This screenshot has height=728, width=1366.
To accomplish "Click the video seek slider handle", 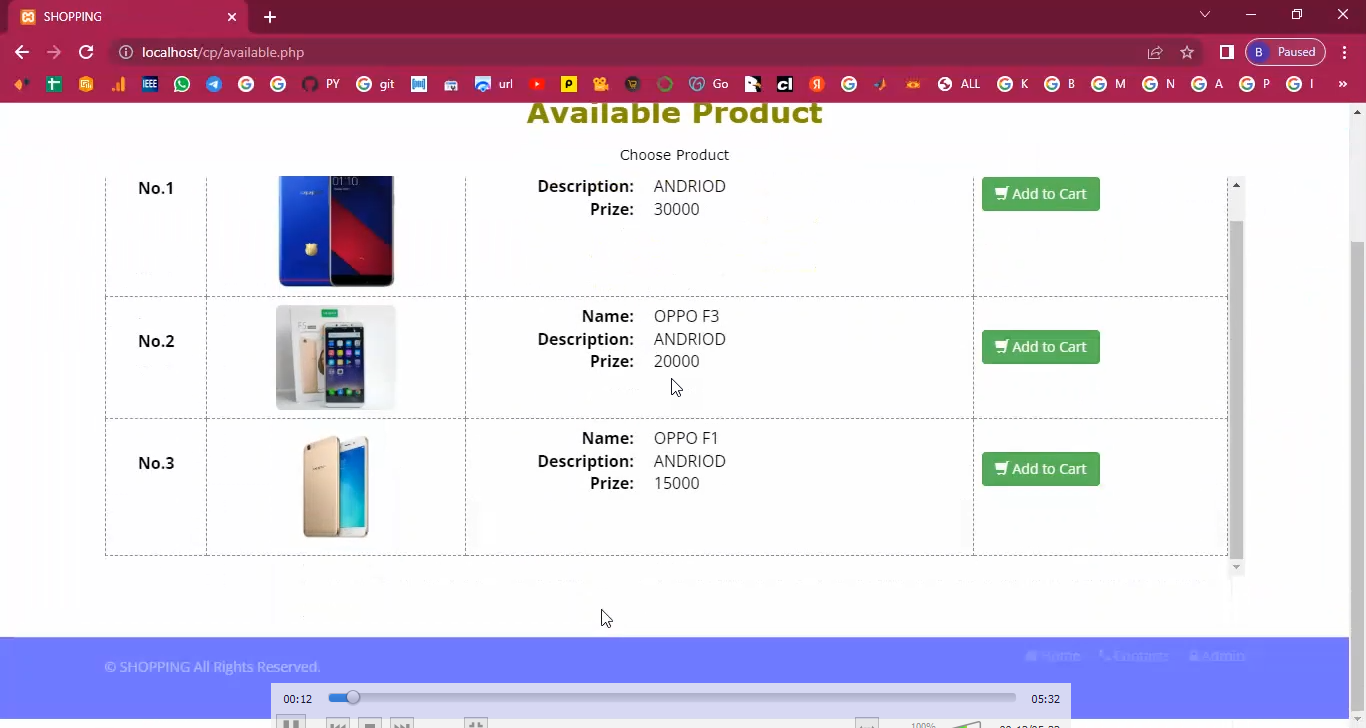I will pos(352,698).
